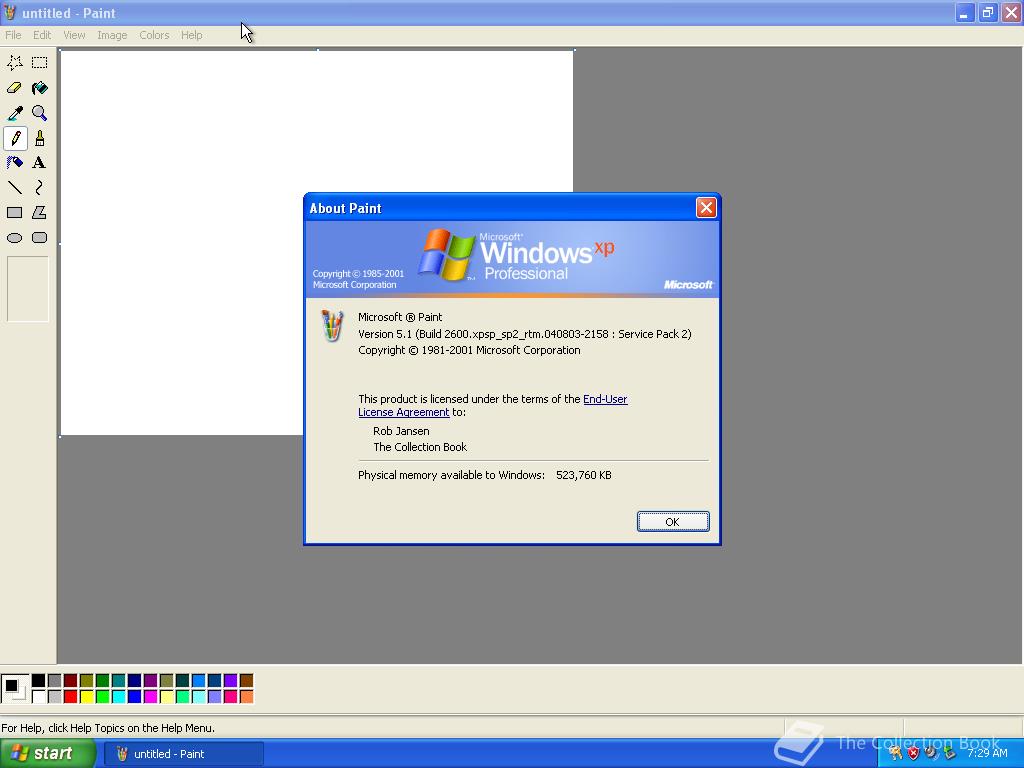Open the Colors menu

pos(154,35)
